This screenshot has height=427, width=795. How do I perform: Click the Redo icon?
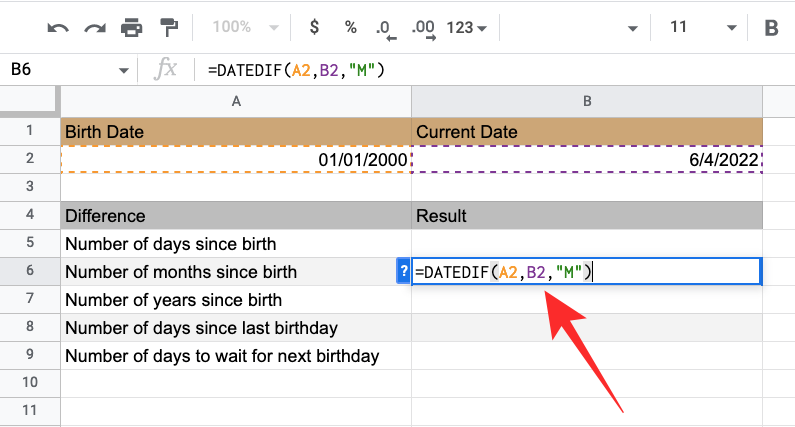(x=92, y=28)
